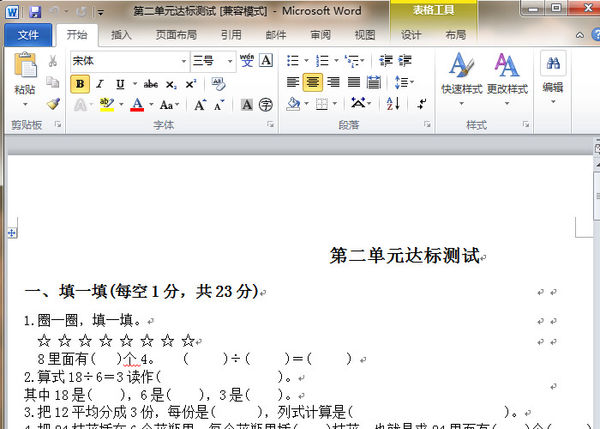Switch to the 页面布局 tab
600x429 pixels.
176,35
